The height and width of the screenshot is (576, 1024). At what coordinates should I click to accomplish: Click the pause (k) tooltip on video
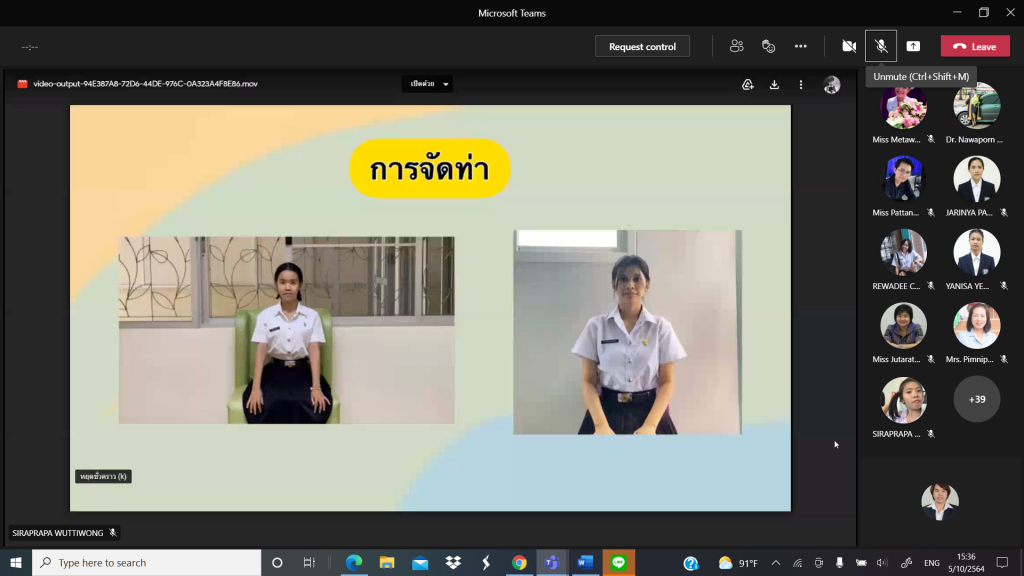point(103,476)
